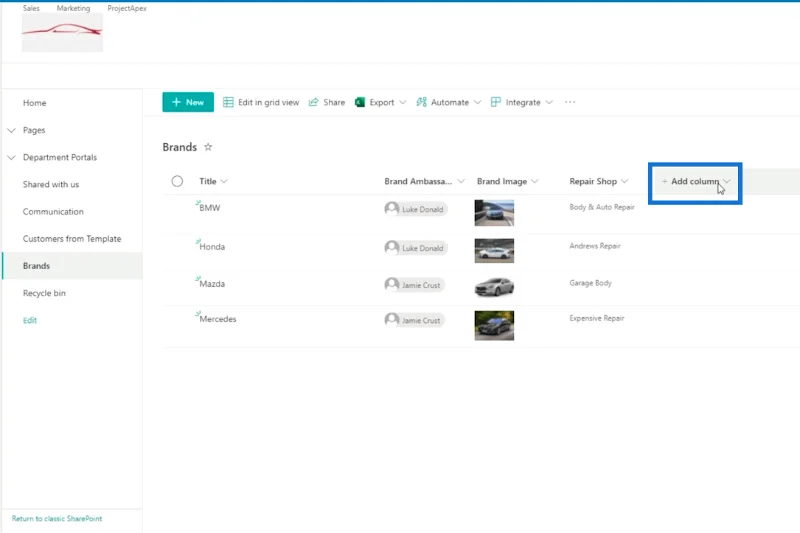800x533 pixels.
Task: Open the more options ellipsis menu
Action: [x=570, y=103]
